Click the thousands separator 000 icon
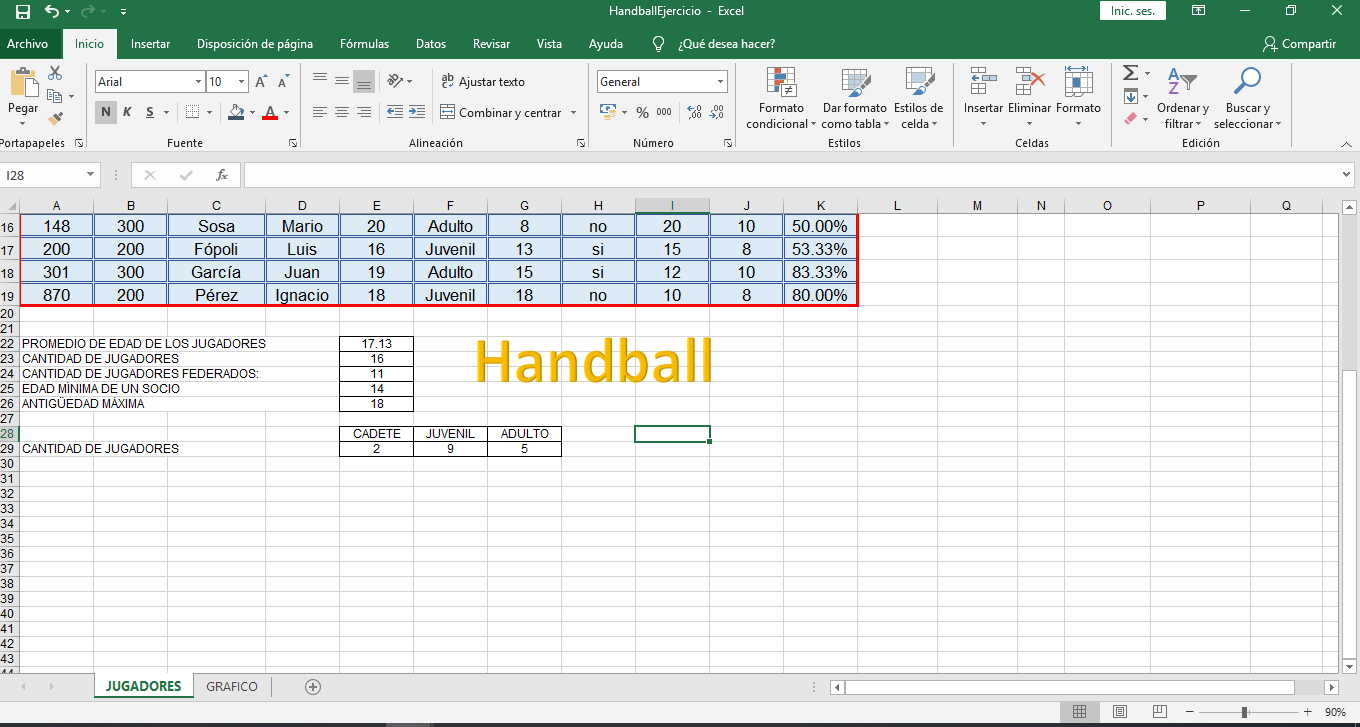1360x727 pixels. pyautogui.click(x=664, y=112)
